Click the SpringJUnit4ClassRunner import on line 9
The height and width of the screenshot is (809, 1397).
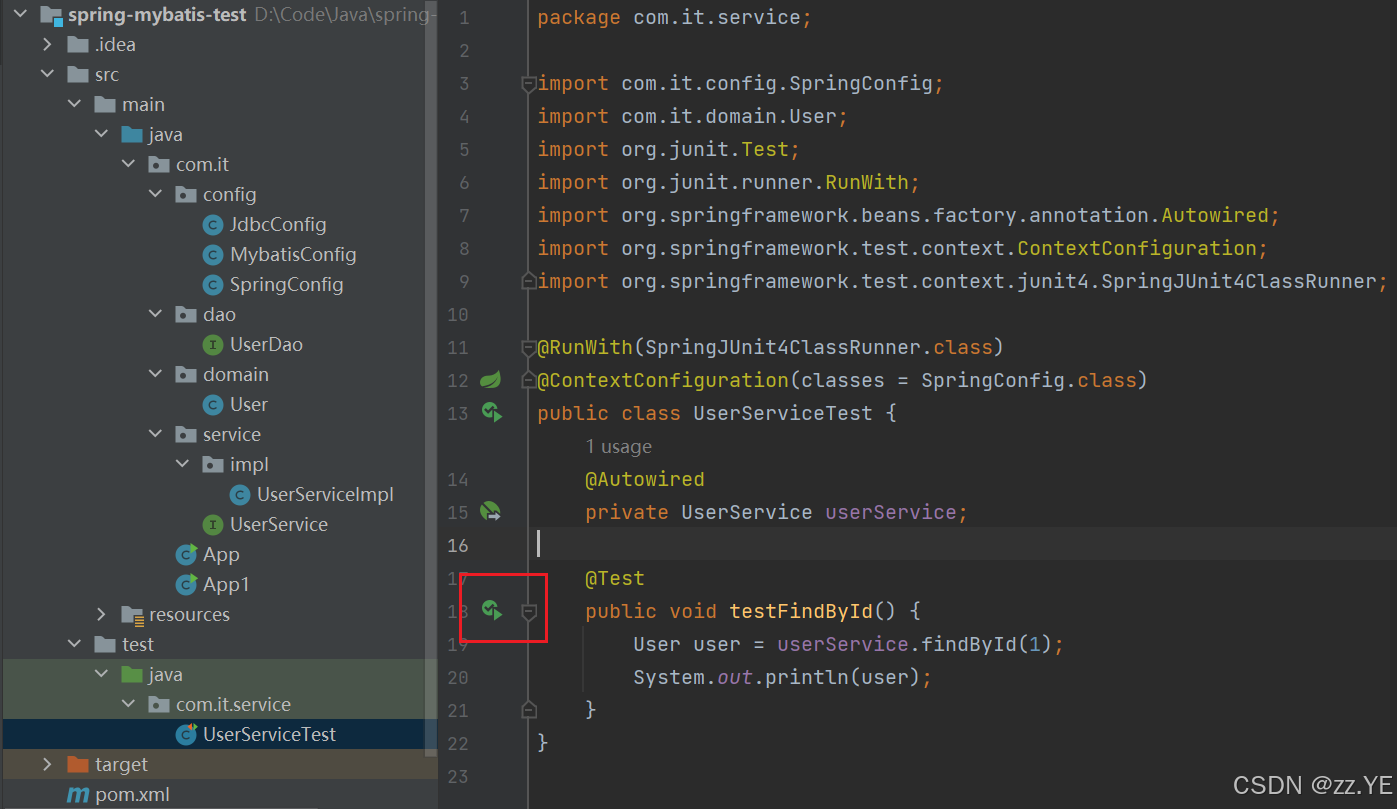point(1239,282)
